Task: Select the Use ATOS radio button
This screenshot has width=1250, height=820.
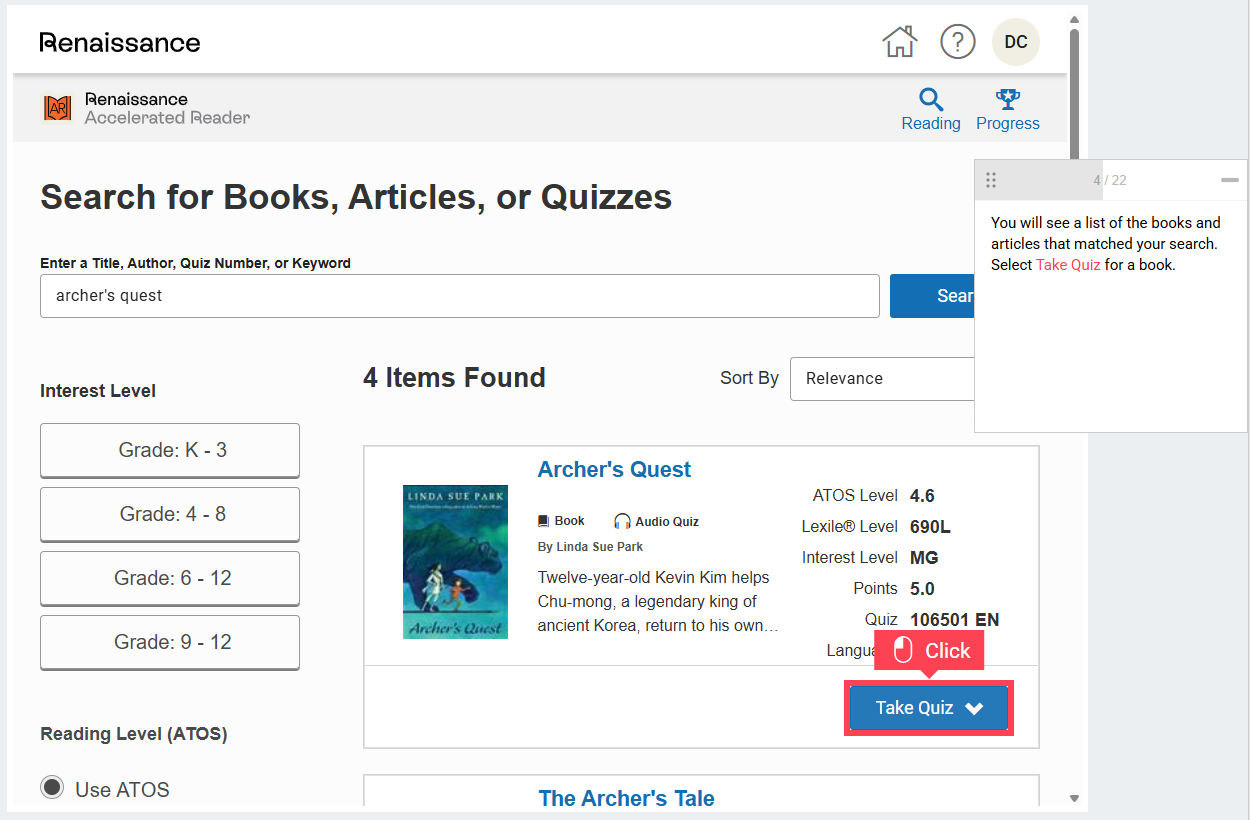Action: 52,787
